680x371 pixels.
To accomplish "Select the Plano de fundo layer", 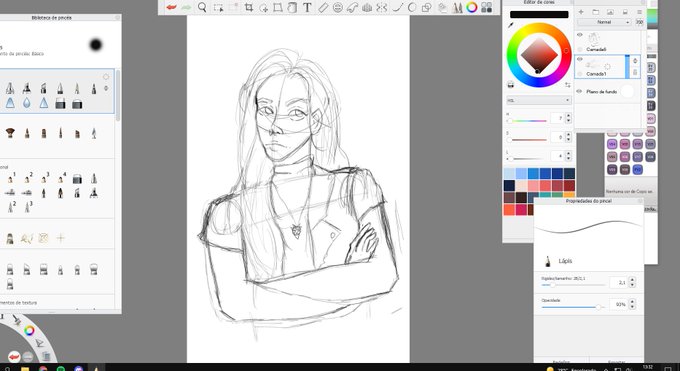I will point(608,92).
